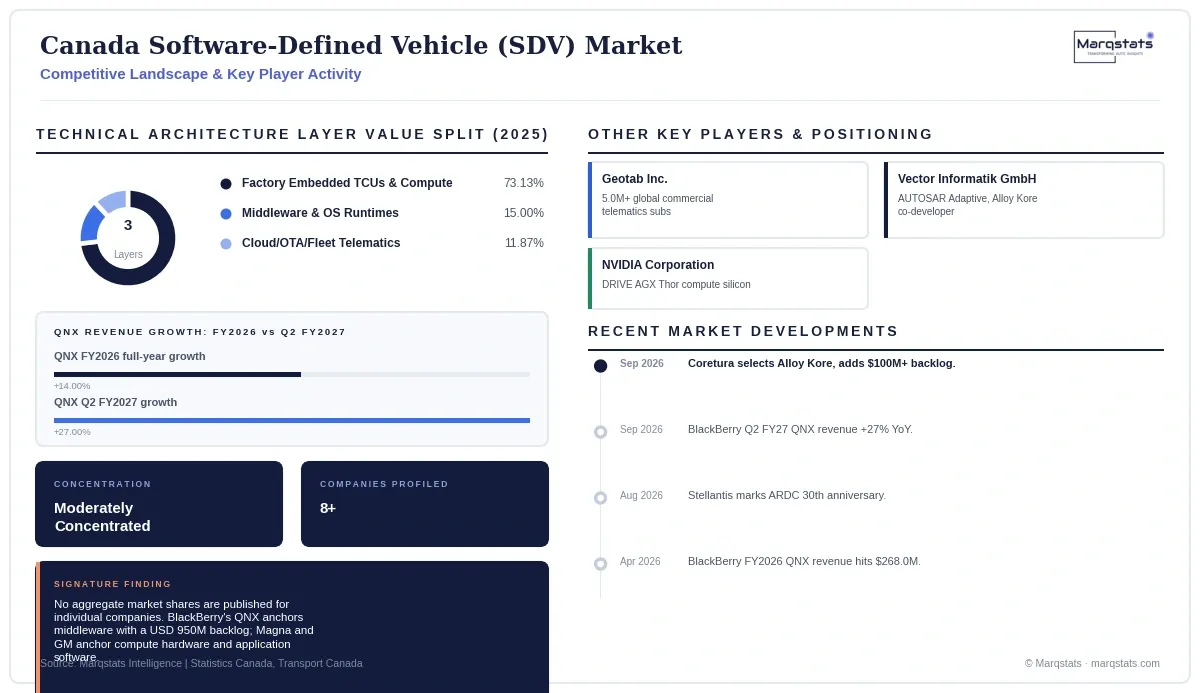This screenshot has height=693, width=1200.
Task: Click the Other Key Players & Positioning heading
Action: coord(760,134)
